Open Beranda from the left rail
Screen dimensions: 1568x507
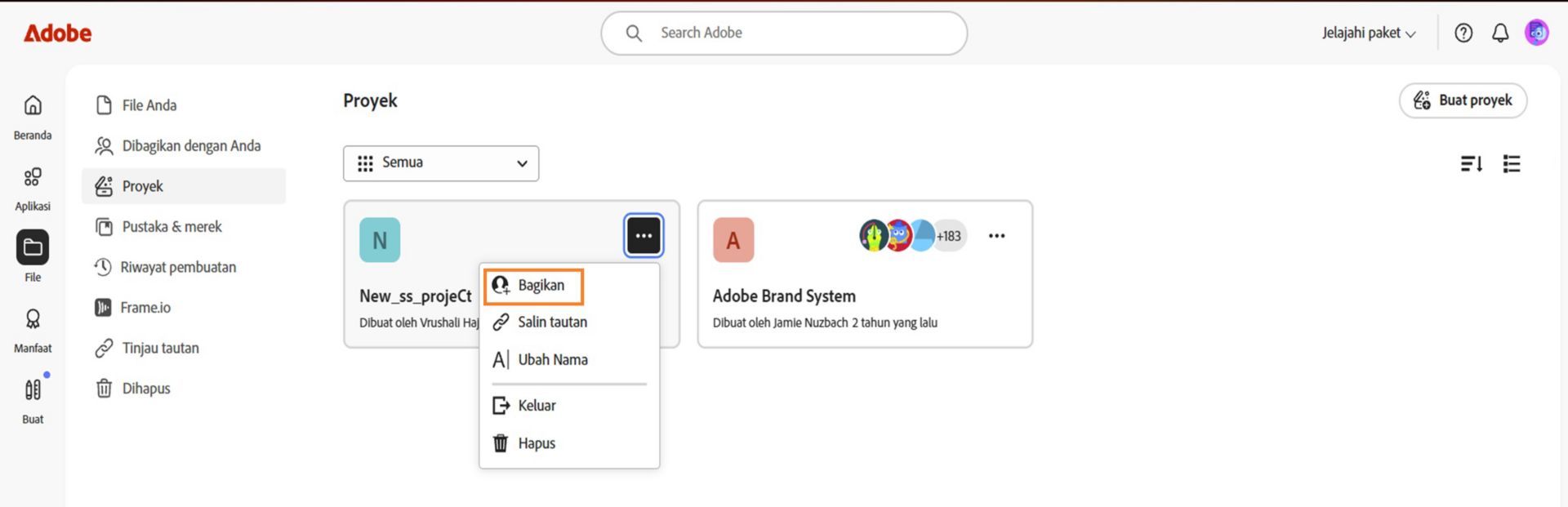[x=33, y=117]
